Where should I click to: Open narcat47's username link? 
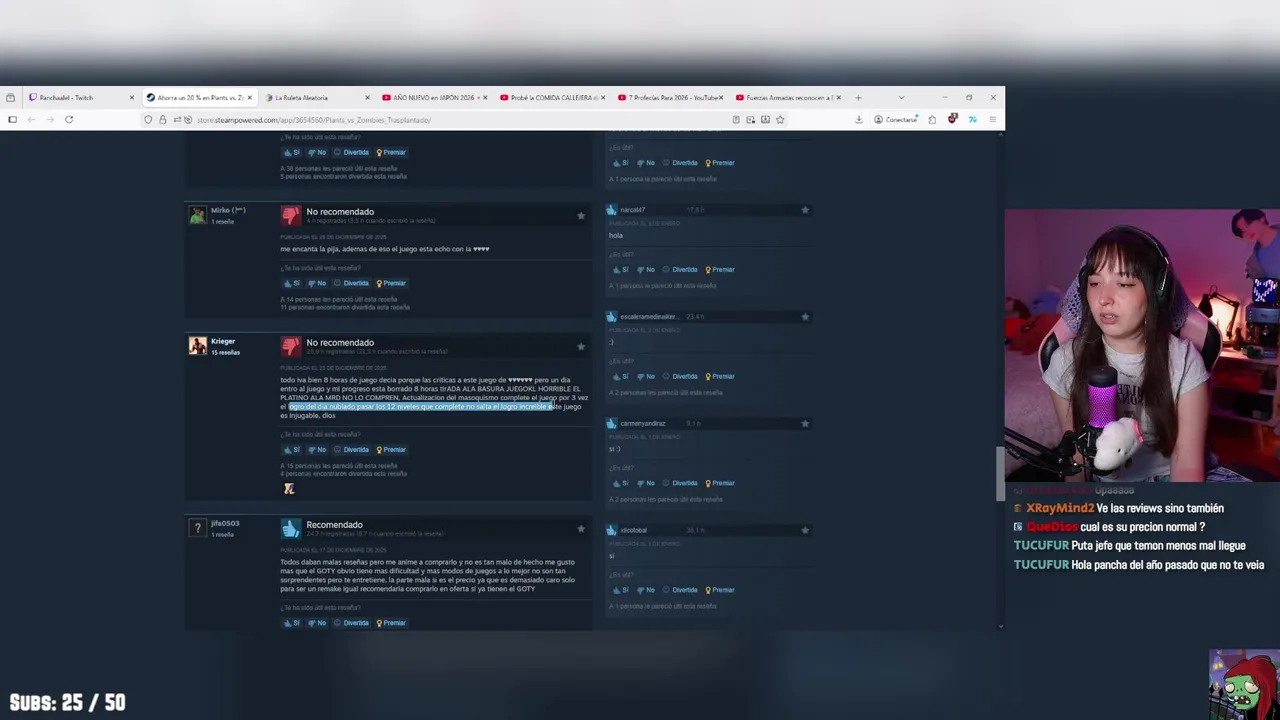(x=632, y=210)
